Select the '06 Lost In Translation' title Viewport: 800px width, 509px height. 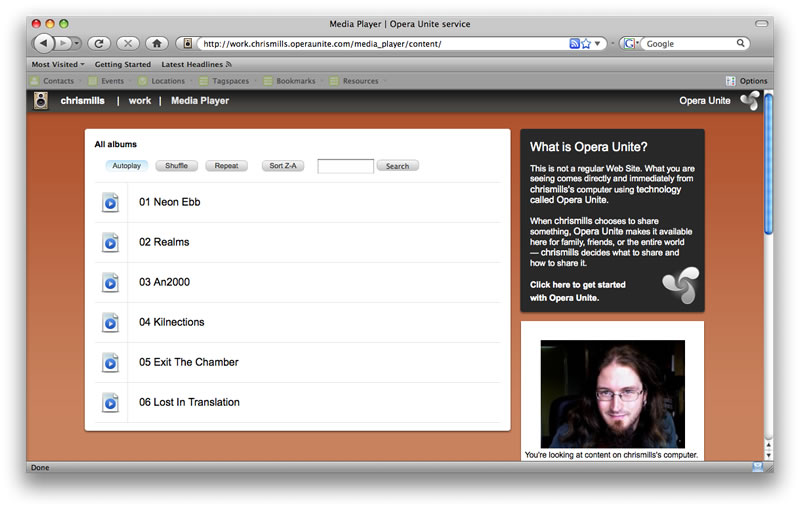tap(189, 402)
